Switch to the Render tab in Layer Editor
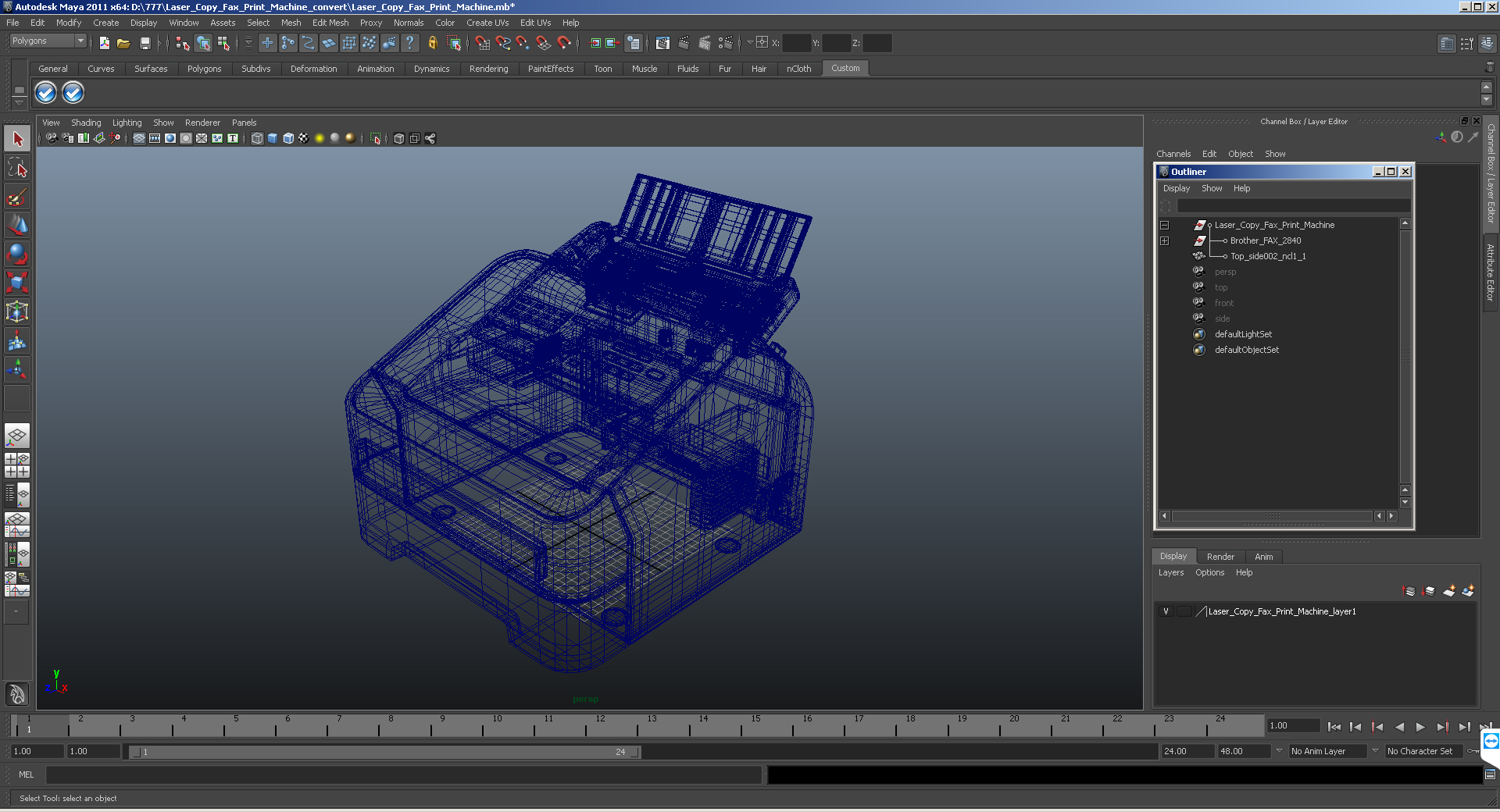Screen dimensions: 1500x812 [1220, 557]
